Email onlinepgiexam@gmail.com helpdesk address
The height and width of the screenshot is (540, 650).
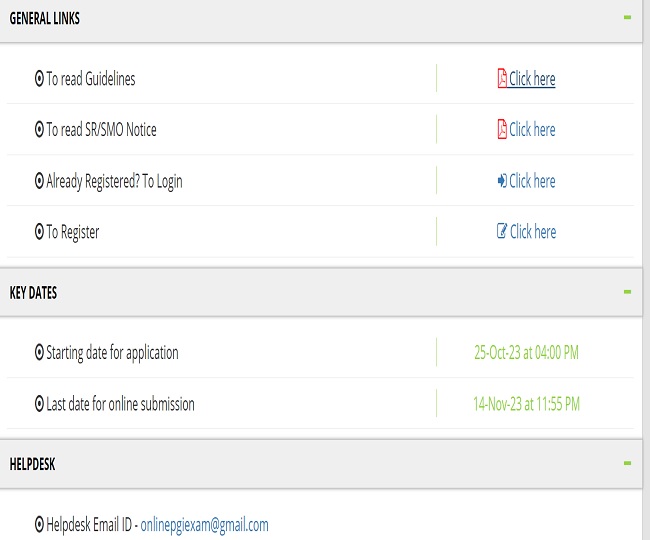(204, 525)
